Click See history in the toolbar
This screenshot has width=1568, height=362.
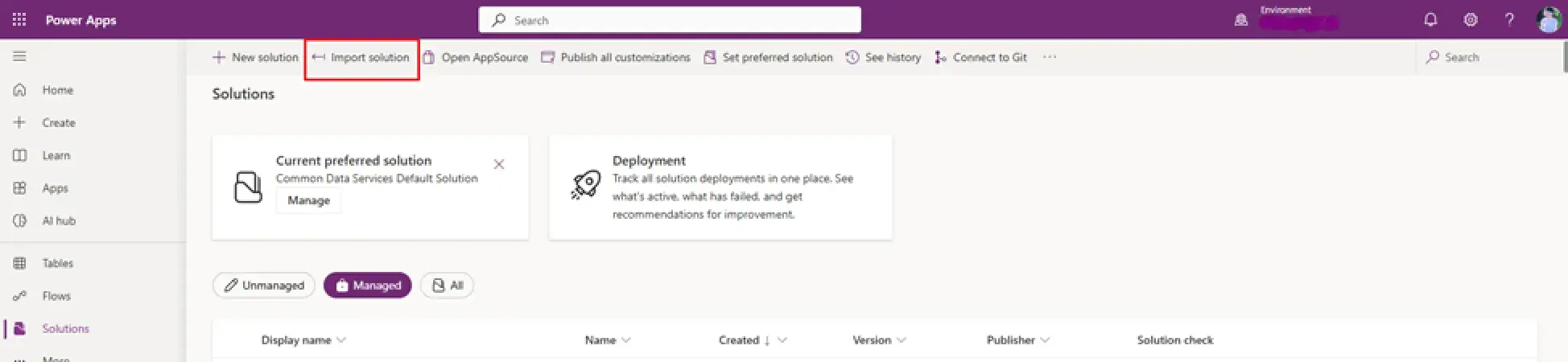pyautogui.click(x=883, y=57)
